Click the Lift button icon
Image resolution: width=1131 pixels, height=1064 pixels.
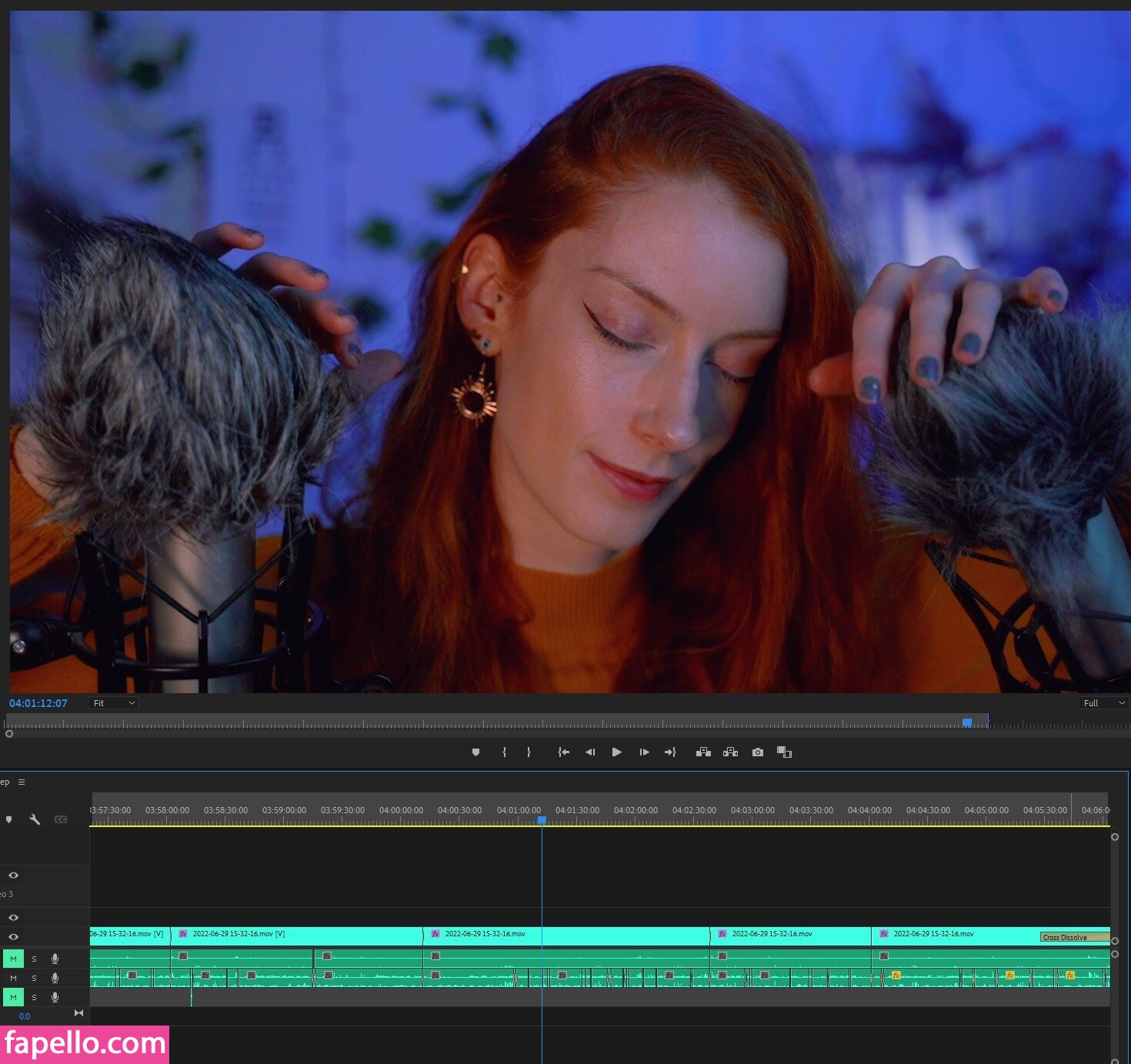tap(702, 752)
